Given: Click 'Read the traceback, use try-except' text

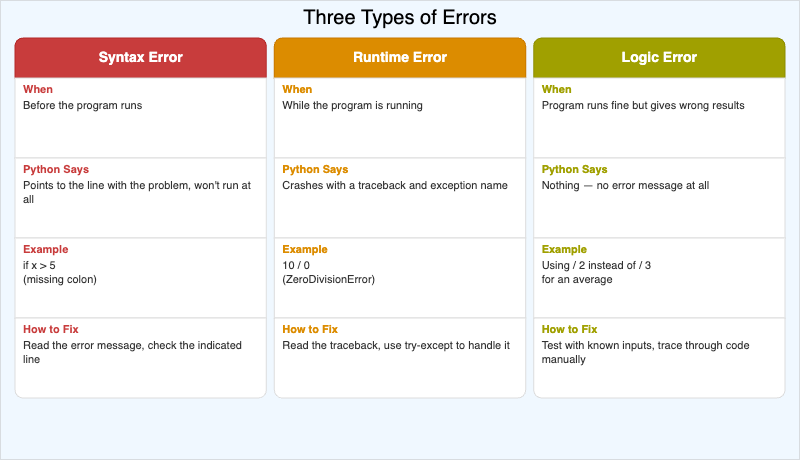Looking at the screenshot, I should point(396,345).
